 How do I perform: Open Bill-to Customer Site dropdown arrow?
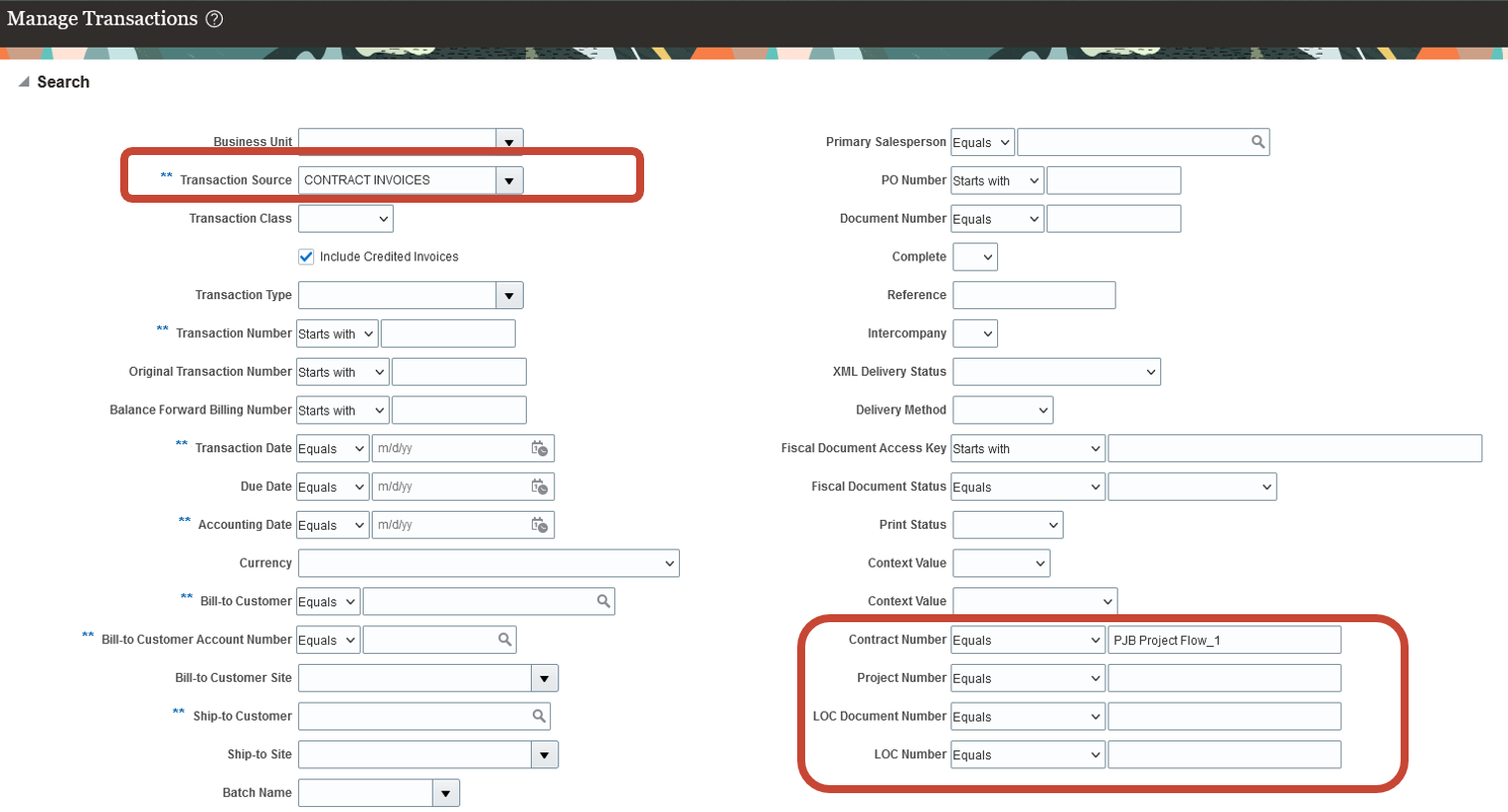(x=545, y=679)
